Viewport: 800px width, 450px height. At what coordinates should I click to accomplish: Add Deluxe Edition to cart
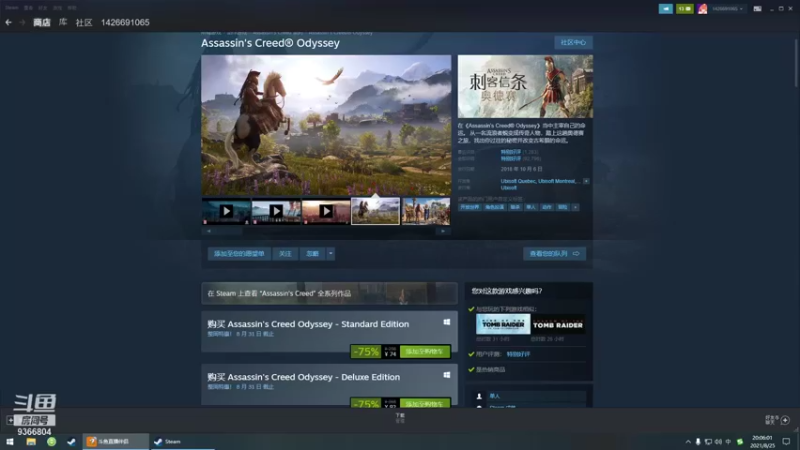tap(425, 404)
